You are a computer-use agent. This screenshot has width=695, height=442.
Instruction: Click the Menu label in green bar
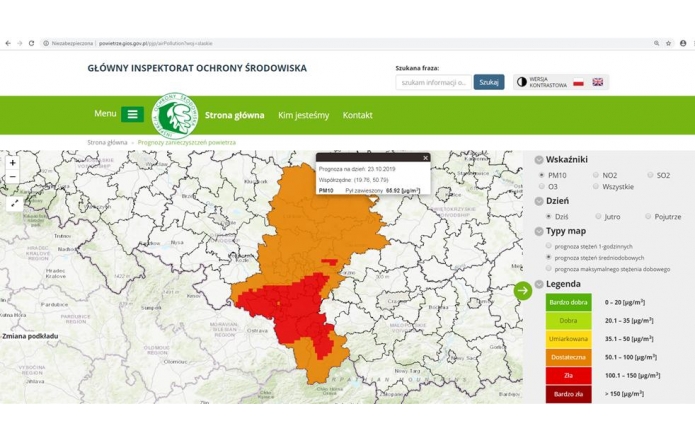pyautogui.click(x=105, y=113)
